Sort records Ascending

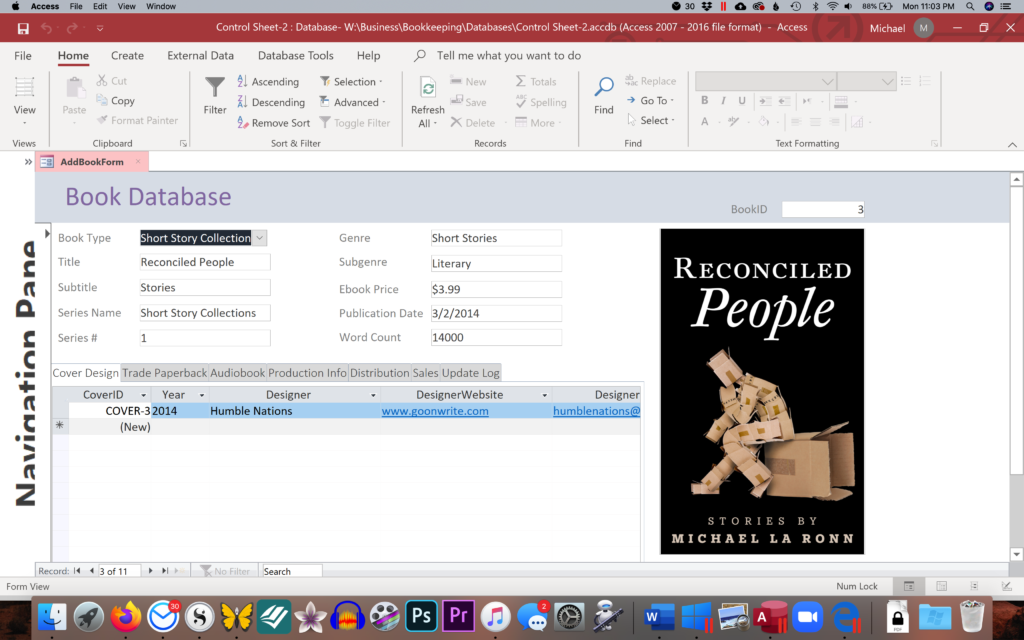[268, 82]
